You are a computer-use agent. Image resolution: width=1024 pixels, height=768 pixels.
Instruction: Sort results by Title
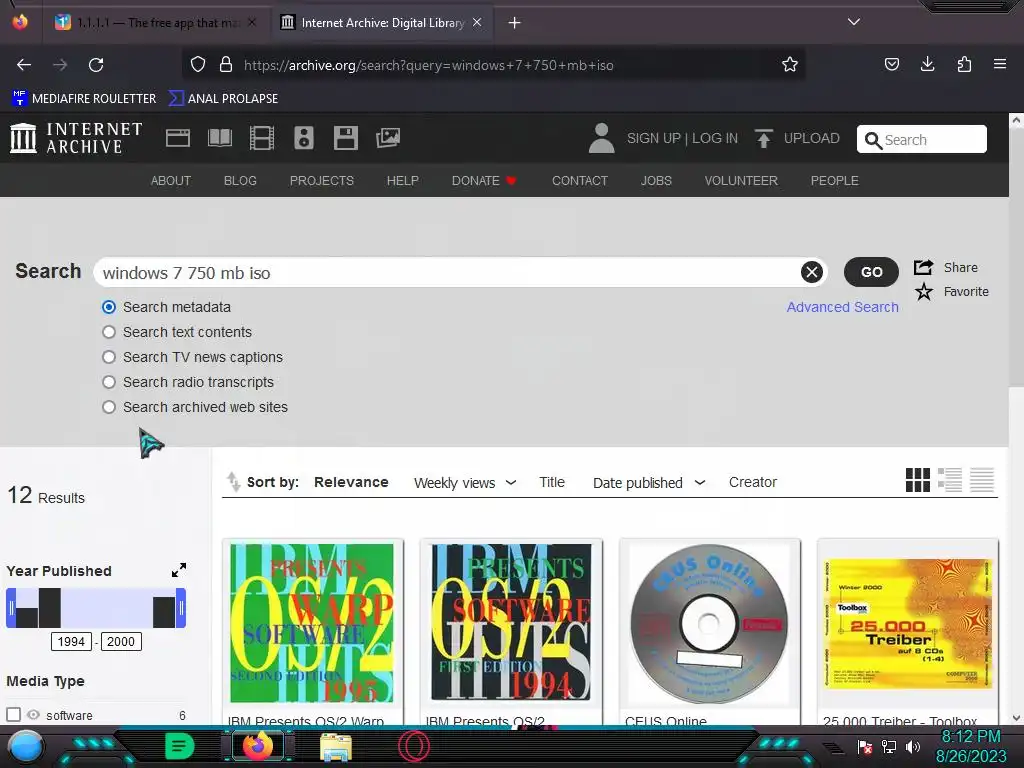click(552, 482)
